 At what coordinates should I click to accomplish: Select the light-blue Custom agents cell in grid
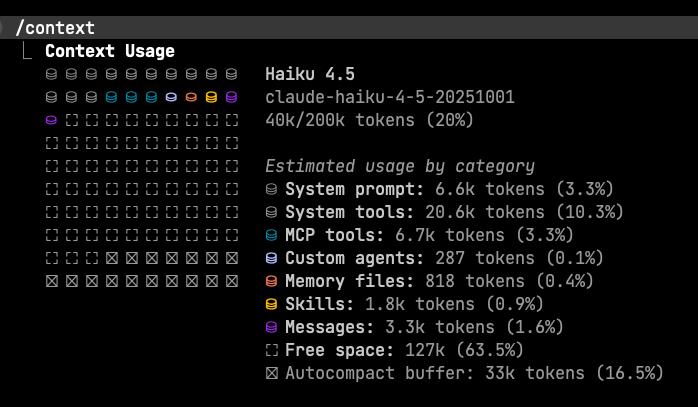coord(171,97)
